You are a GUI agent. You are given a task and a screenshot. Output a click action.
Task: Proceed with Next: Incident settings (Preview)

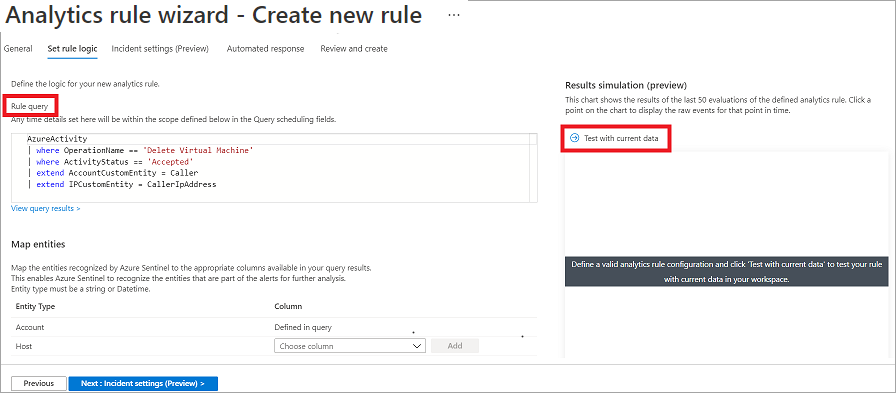(143, 383)
